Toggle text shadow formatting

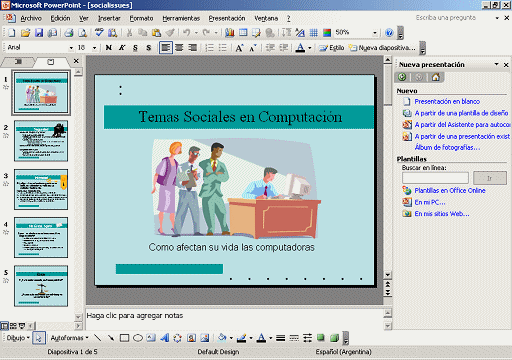pos(149,48)
